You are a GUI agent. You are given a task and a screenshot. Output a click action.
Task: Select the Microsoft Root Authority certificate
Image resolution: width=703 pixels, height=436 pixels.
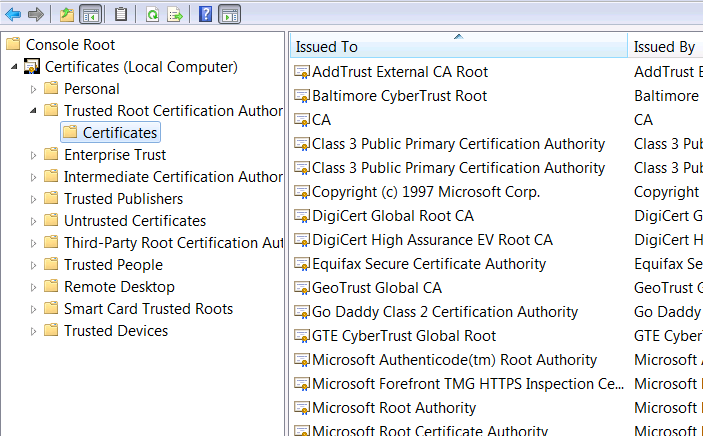click(x=379, y=408)
